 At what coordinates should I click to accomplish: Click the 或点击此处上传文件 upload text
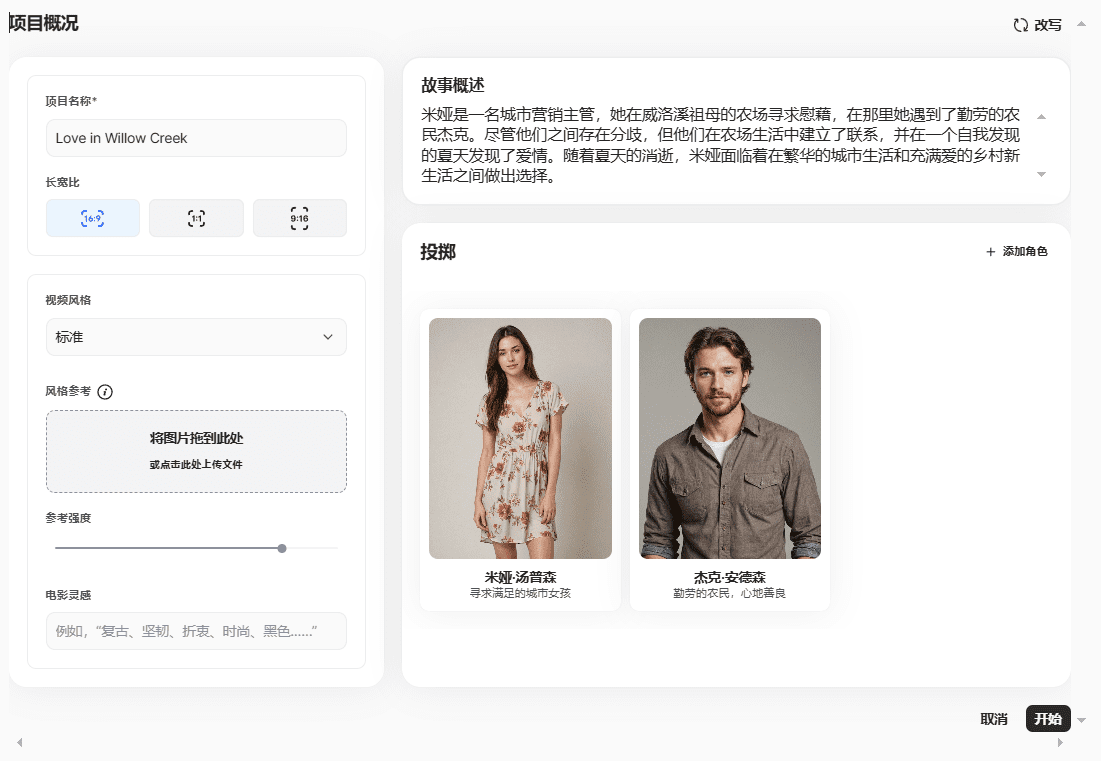point(196,465)
